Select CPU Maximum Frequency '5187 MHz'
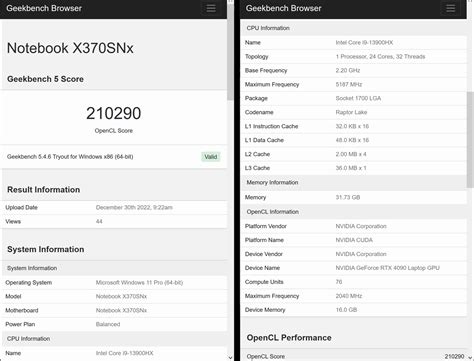The image size is (474, 361). 349,85
